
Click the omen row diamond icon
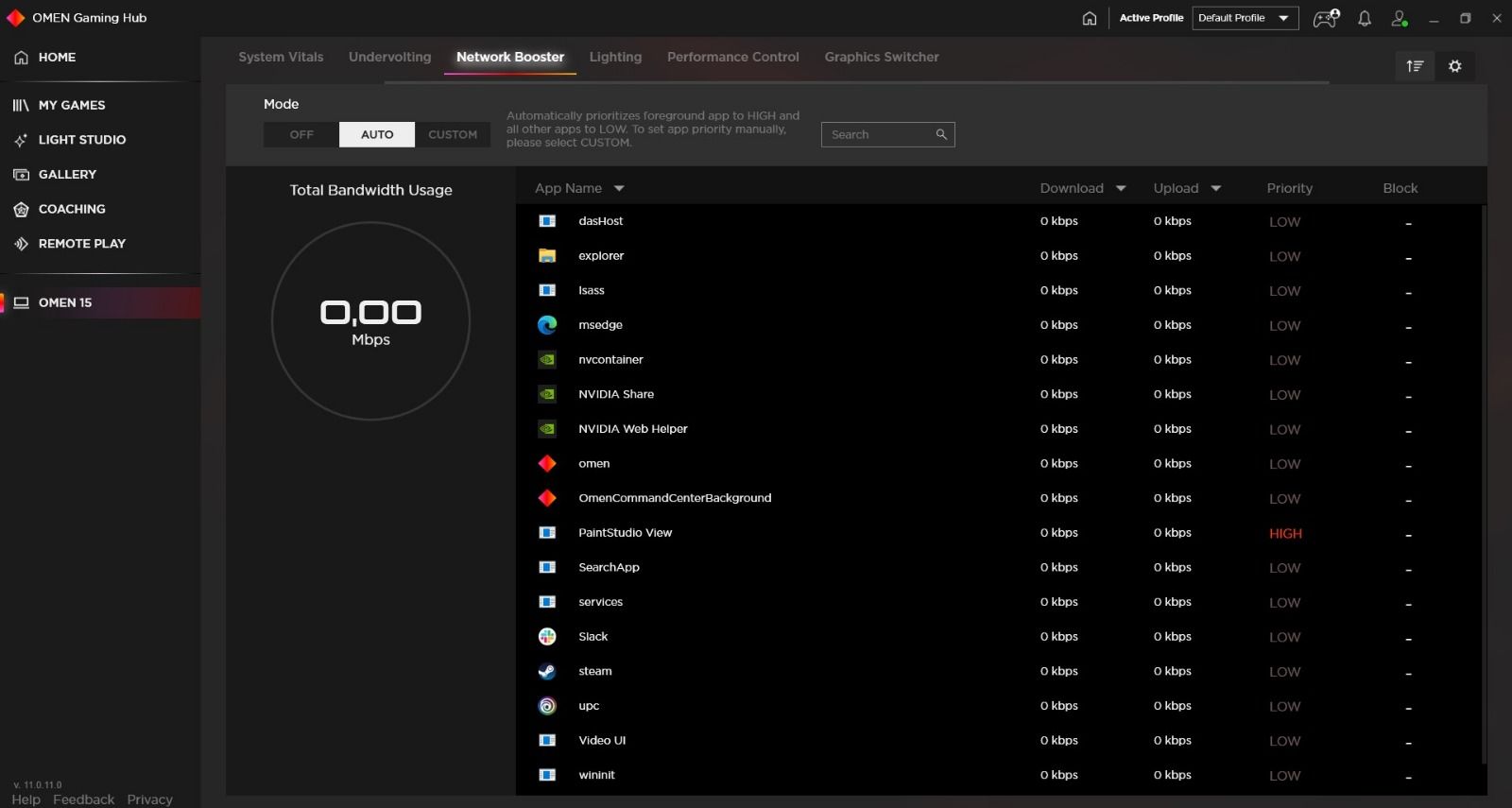(x=547, y=464)
